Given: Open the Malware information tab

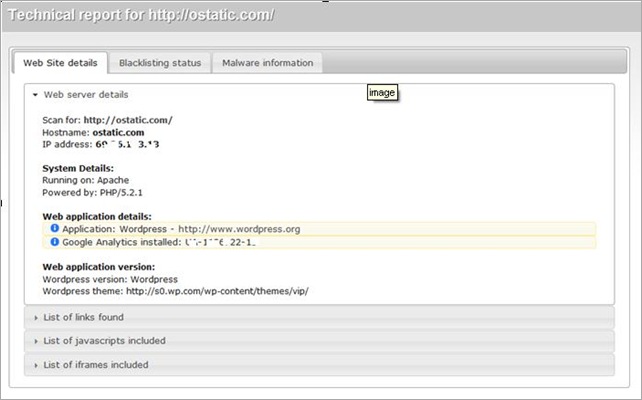Looking at the screenshot, I should tap(267, 63).
